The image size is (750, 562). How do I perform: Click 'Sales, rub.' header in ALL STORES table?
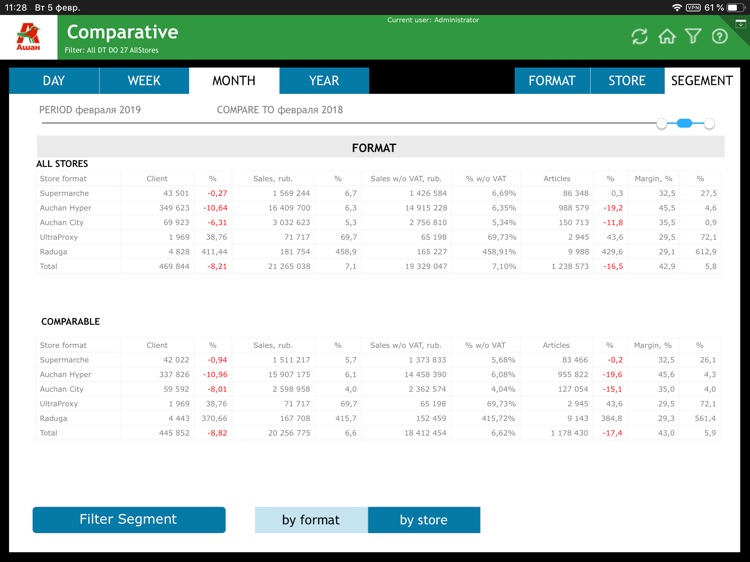click(x=273, y=178)
